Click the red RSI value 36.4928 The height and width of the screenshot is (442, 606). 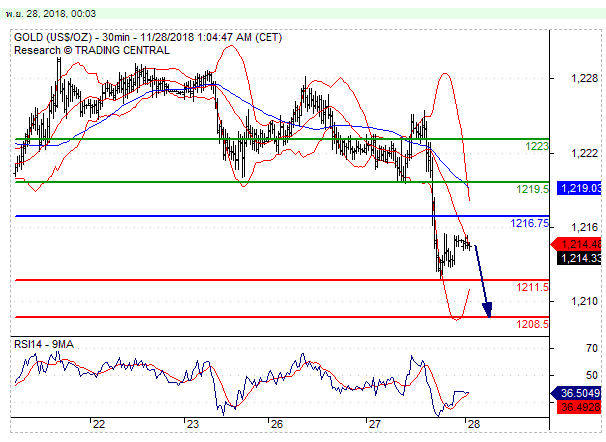point(579,407)
